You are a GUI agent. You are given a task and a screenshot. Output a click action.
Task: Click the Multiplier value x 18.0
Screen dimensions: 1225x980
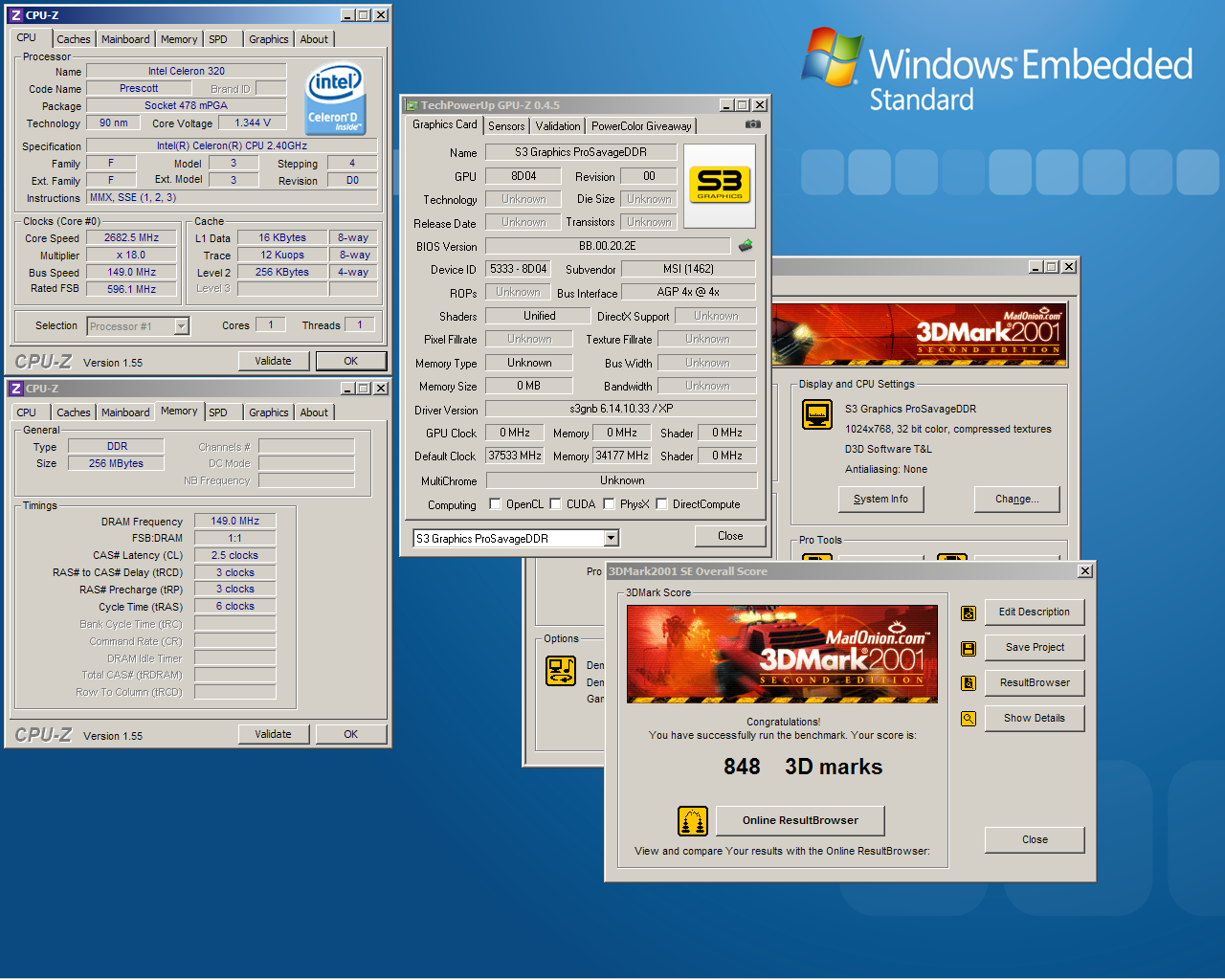pos(132,256)
